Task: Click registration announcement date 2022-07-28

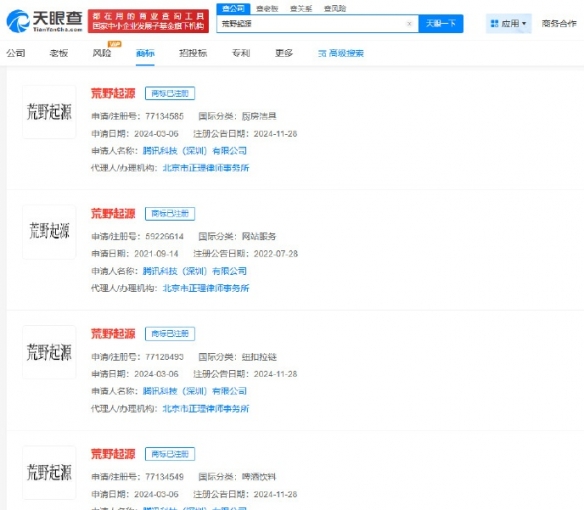Action: 276,254
